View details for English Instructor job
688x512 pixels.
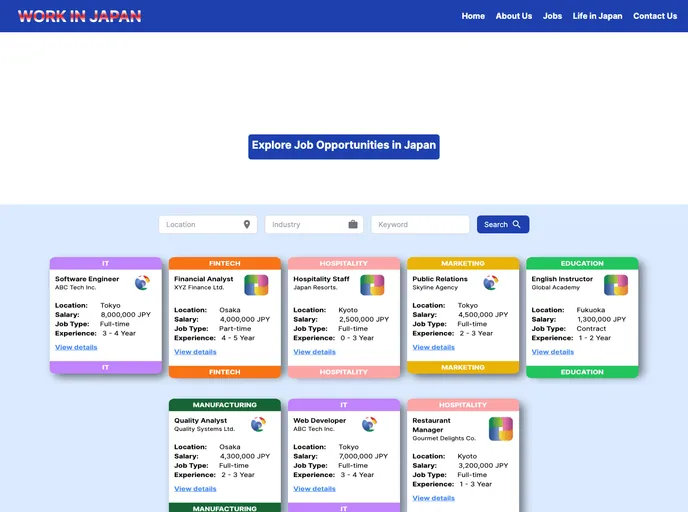click(x=552, y=352)
